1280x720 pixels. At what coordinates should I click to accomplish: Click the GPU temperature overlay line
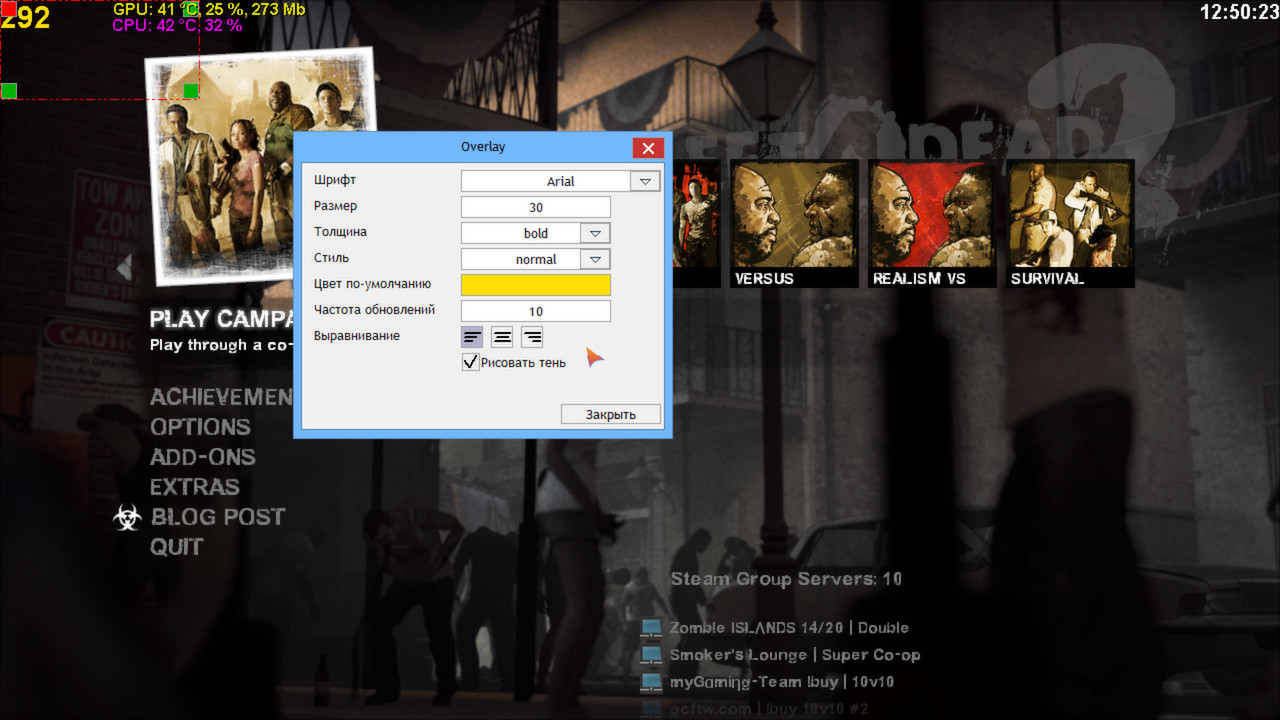coord(209,9)
